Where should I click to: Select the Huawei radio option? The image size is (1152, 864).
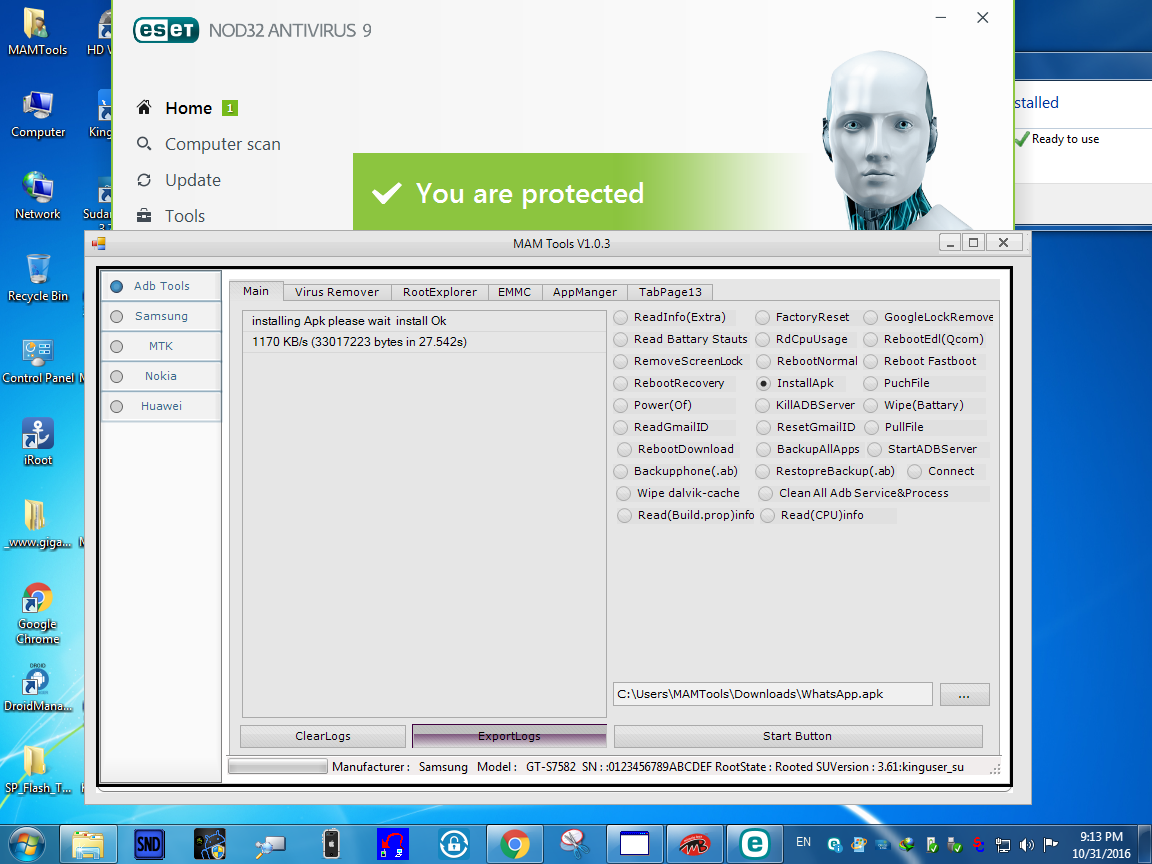tap(117, 406)
